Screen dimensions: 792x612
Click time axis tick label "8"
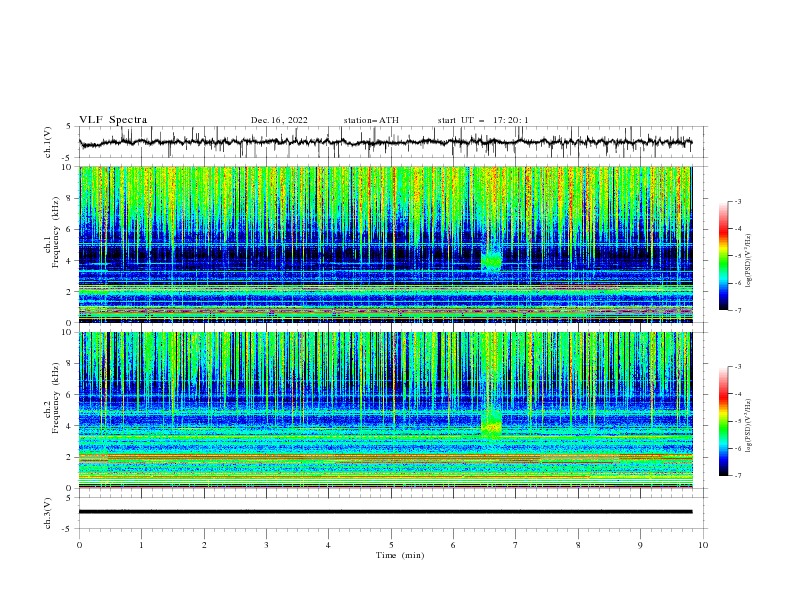tap(578, 545)
